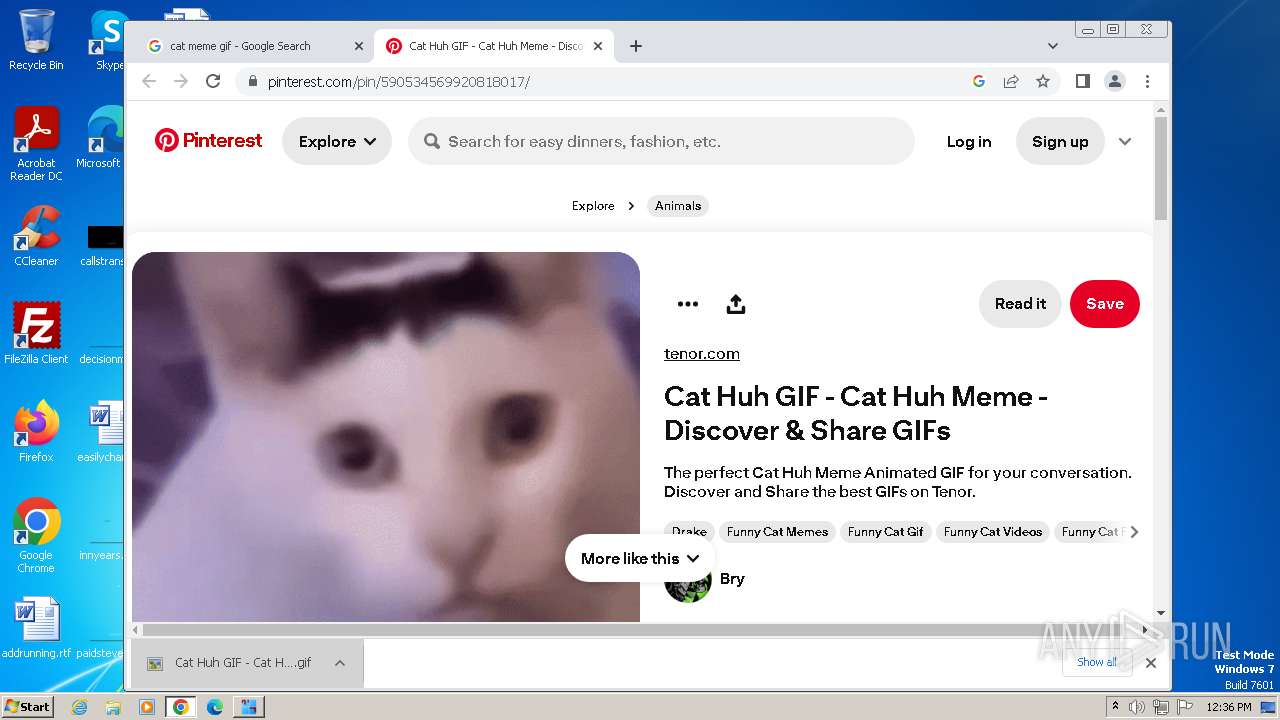Image resolution: width=1280 pixels, height=720 pixels.
Task: Open the media player taskbar icon
Action: [x=147, y=707]
